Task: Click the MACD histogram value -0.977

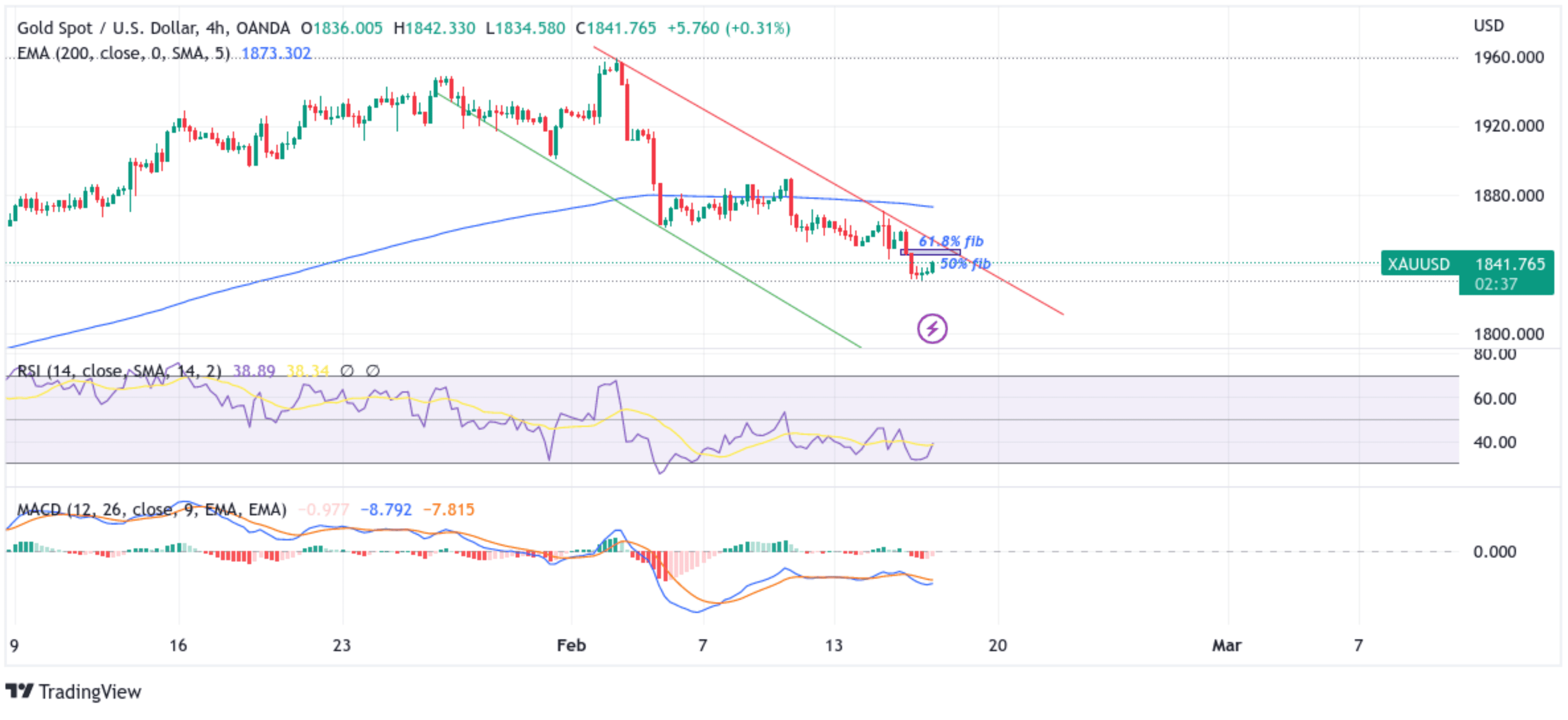Action: pyautogui.click(x=324, y=509)
